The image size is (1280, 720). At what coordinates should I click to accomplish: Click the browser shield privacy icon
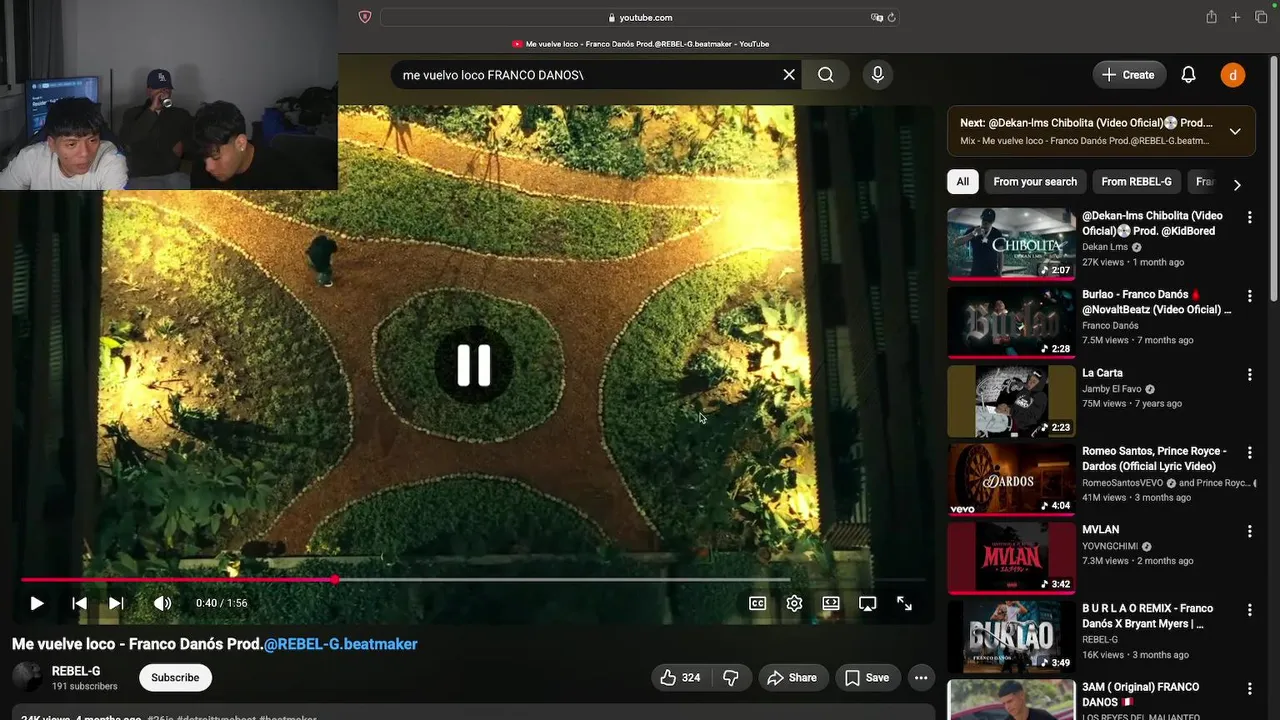[364, 17]
